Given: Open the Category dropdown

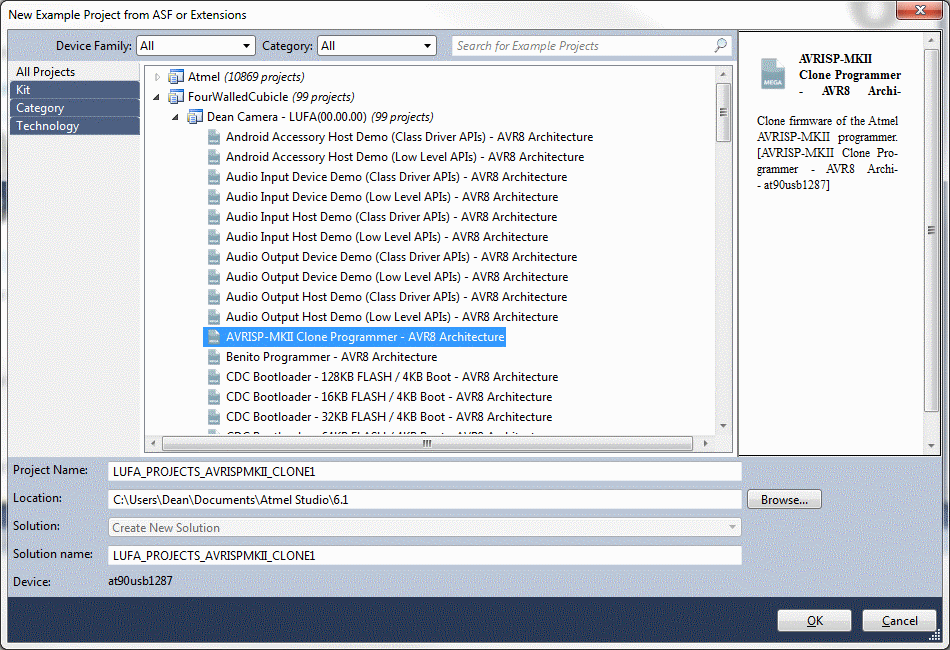Looking at the screenshot, I should click(x=426, y=45).
